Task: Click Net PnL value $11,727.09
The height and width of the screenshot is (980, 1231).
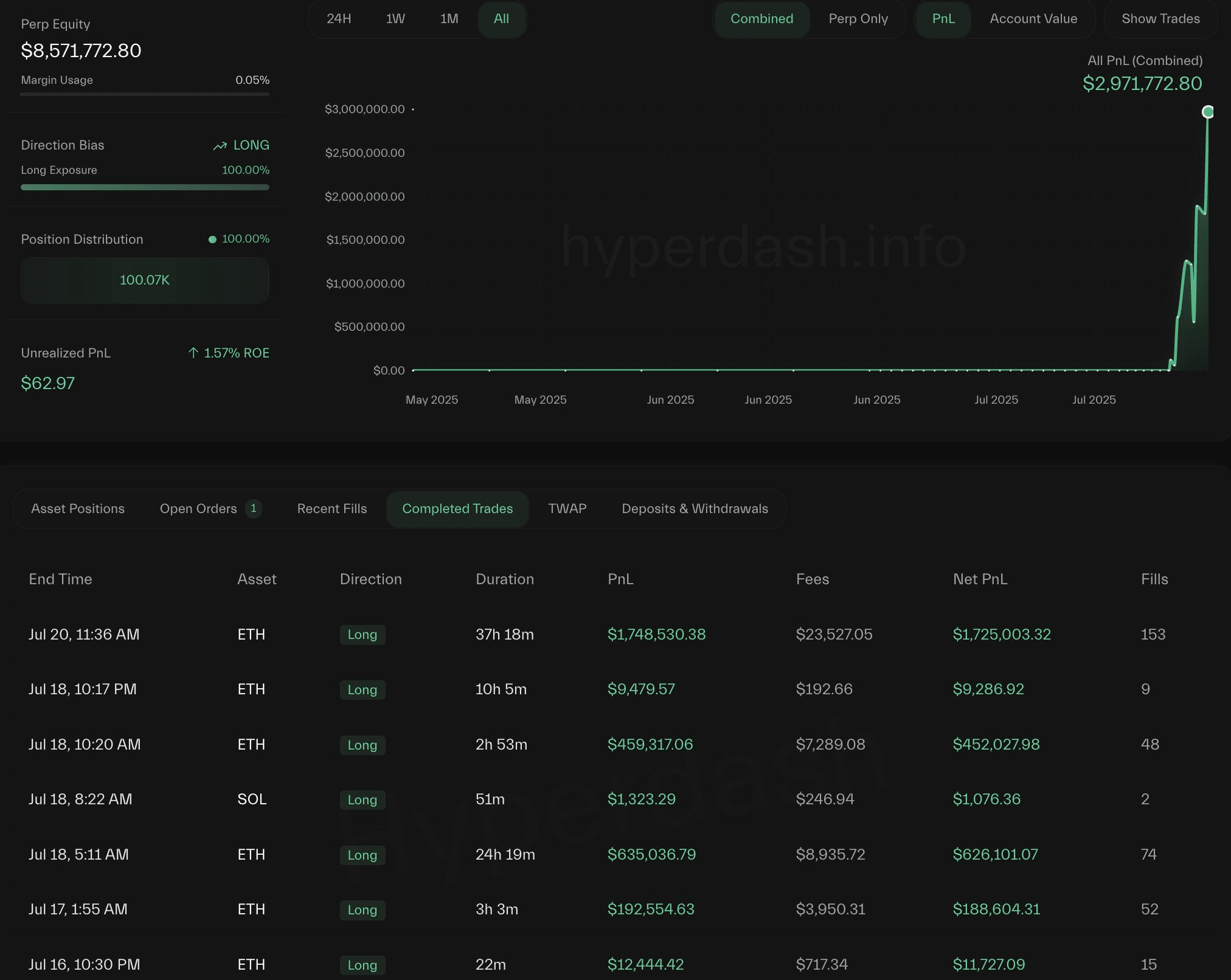Action: [x=989, y=965]
